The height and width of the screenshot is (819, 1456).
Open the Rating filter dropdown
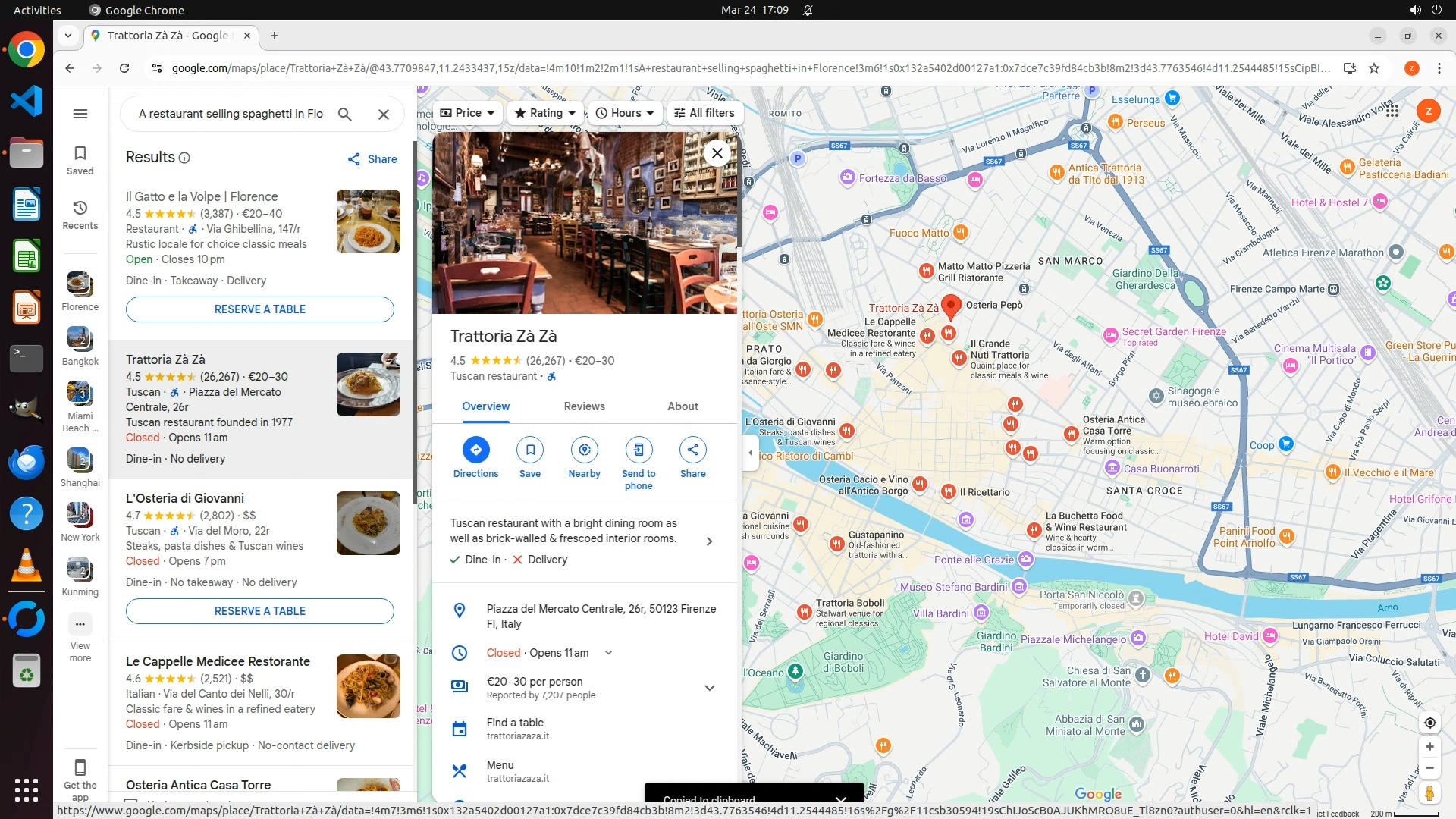point(545,113)
